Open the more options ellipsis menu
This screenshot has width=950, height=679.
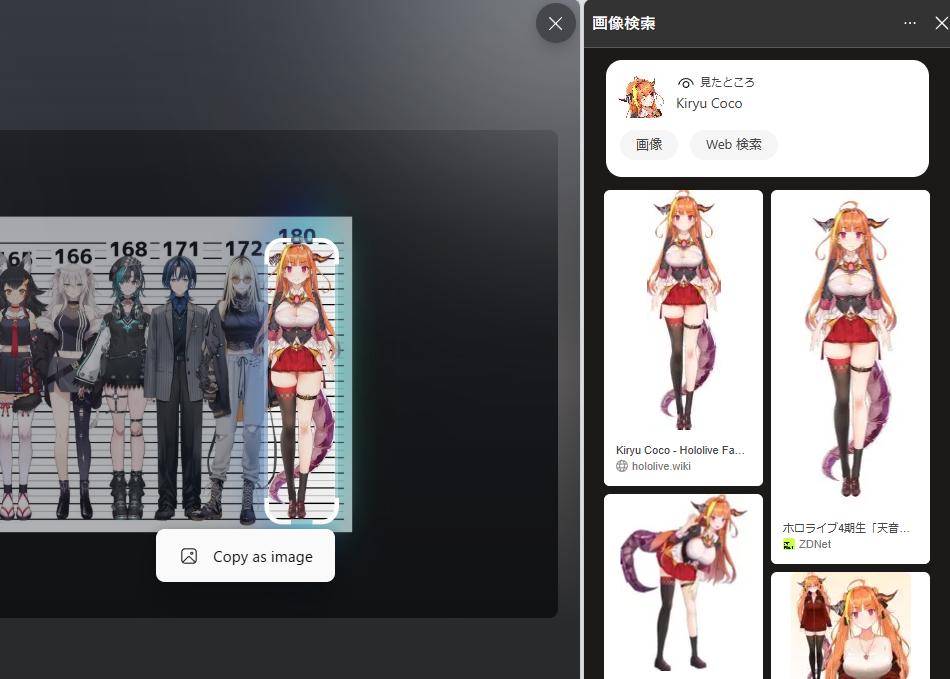point(909,23)
